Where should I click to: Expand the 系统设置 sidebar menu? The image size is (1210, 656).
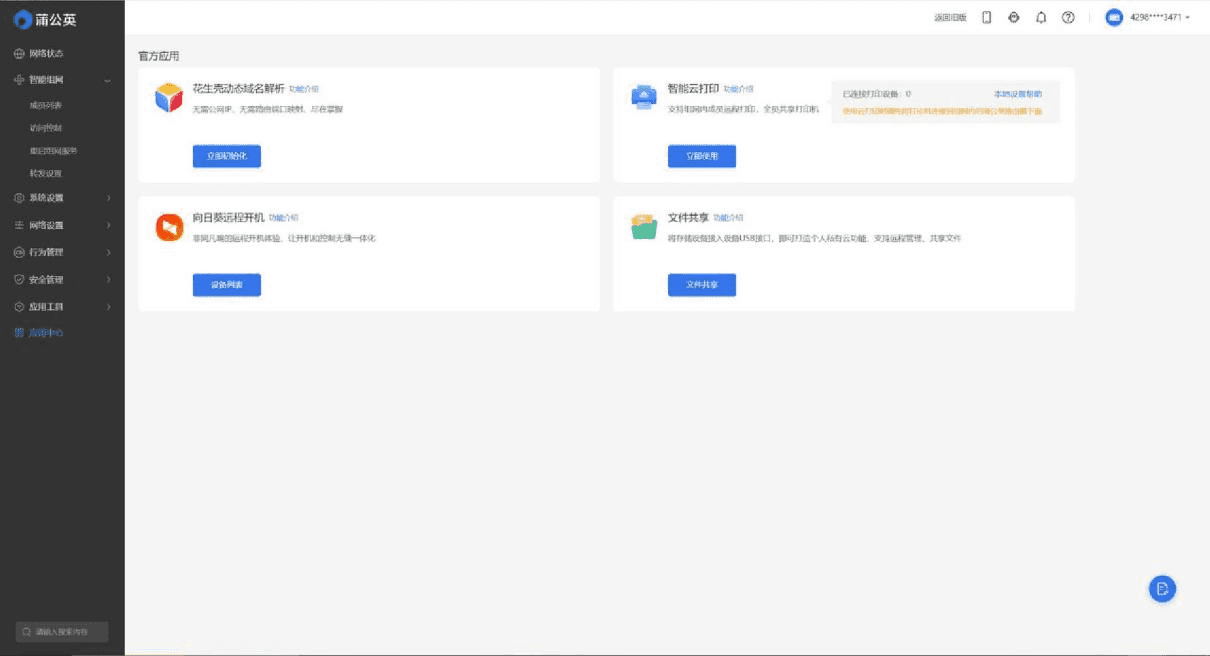pyautogui.click(x=62, y=198)
